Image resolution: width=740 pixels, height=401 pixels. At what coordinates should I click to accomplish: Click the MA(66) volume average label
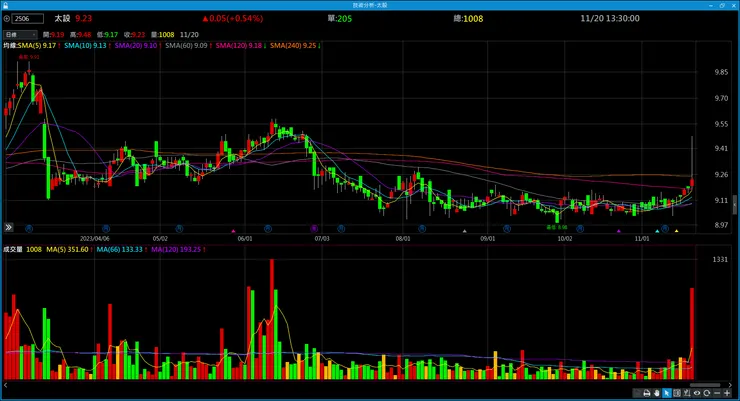point(119,249)
